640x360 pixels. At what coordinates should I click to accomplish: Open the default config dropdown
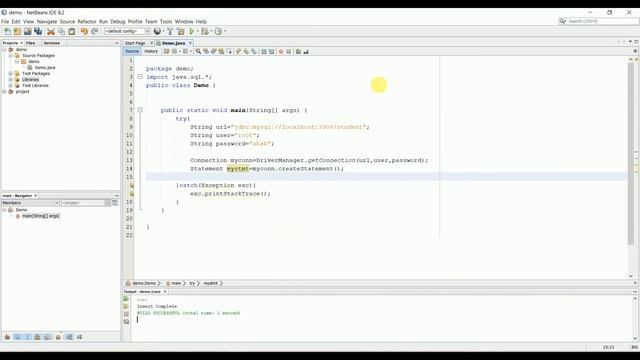127,31
